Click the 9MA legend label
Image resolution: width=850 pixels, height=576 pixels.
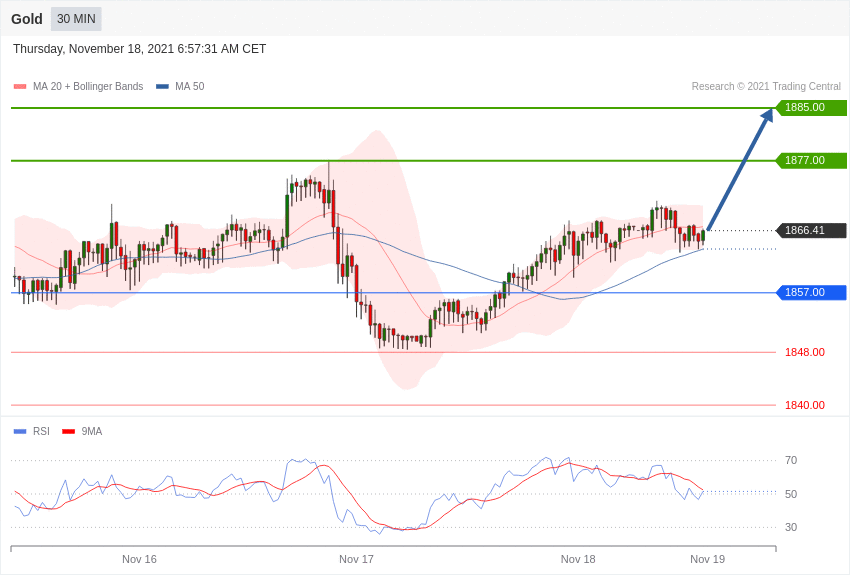pyautogui.click(x=92, y=431)
